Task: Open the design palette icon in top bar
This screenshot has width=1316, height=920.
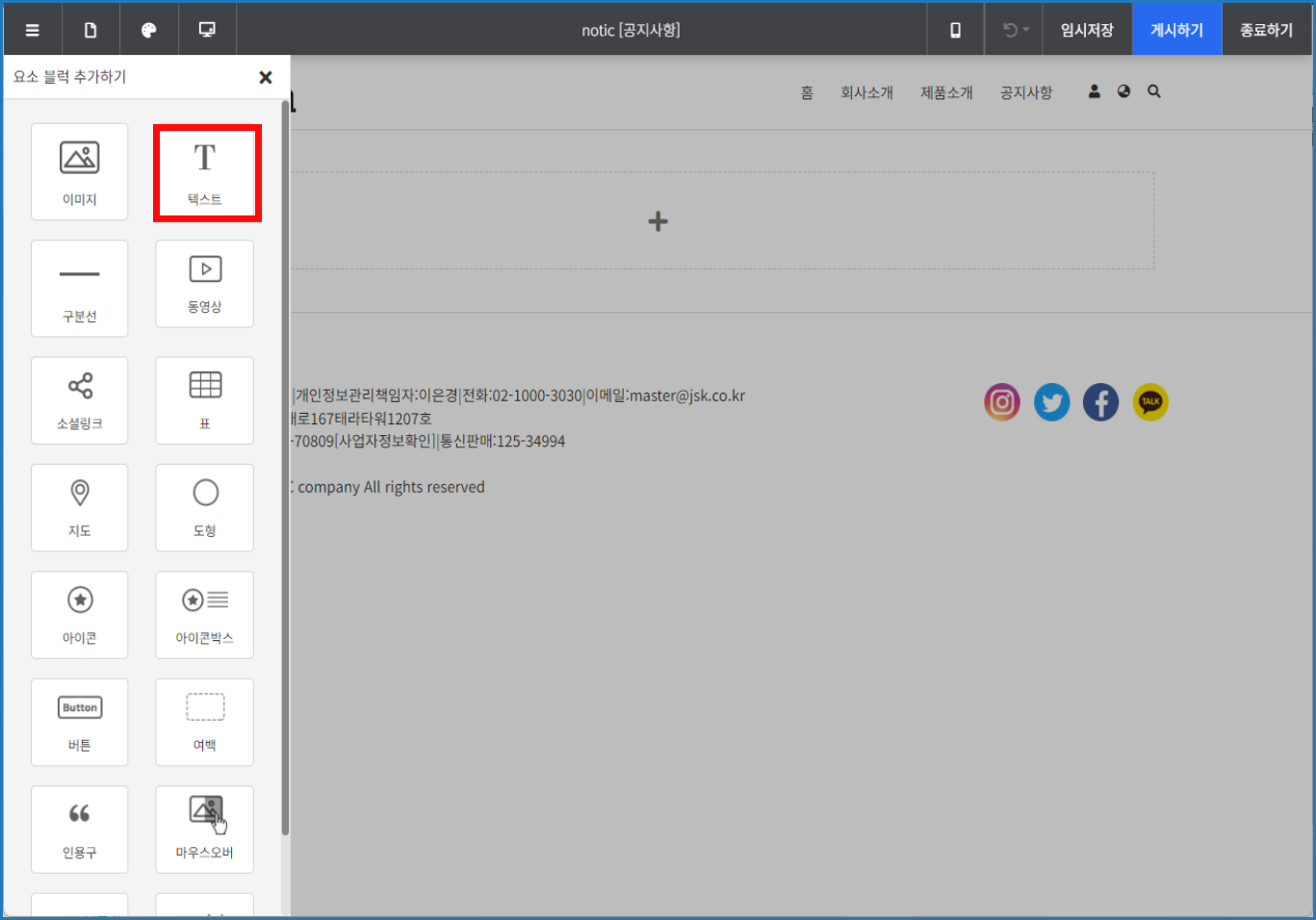Action: click(149, 30)
